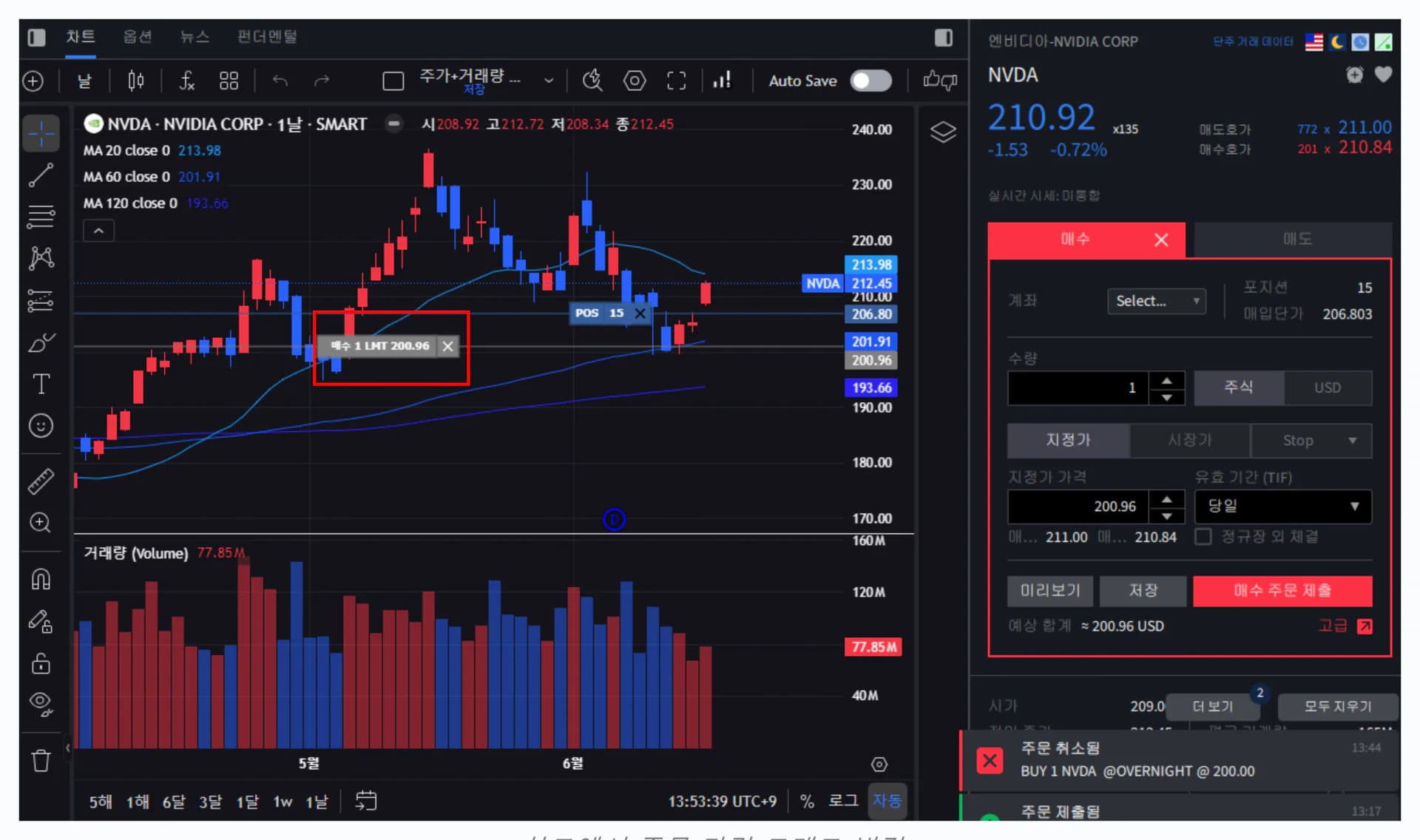Switch to the News tab
The height and width of the screenshot is (840, 1420).
(x=195, y=37)
